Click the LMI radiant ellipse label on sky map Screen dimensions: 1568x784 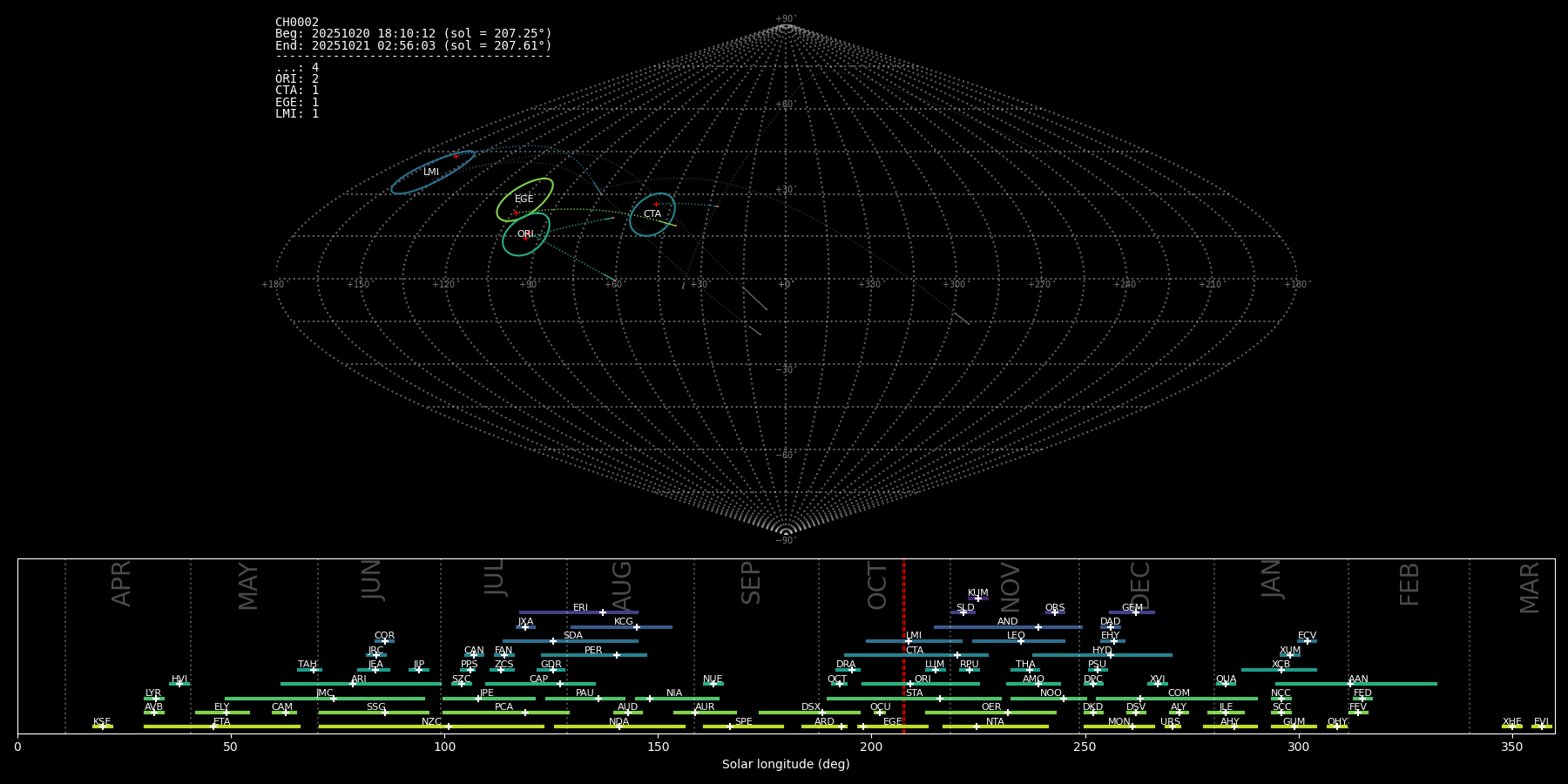click(x=431, y=172)
